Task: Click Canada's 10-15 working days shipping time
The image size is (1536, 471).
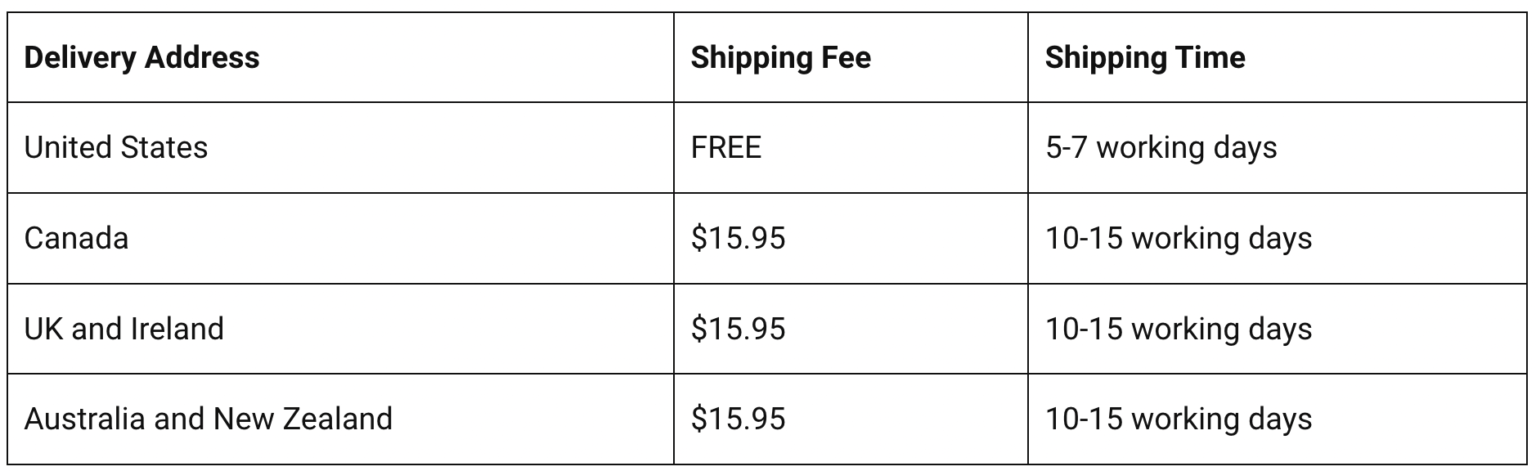Action: pos(1178,239)
